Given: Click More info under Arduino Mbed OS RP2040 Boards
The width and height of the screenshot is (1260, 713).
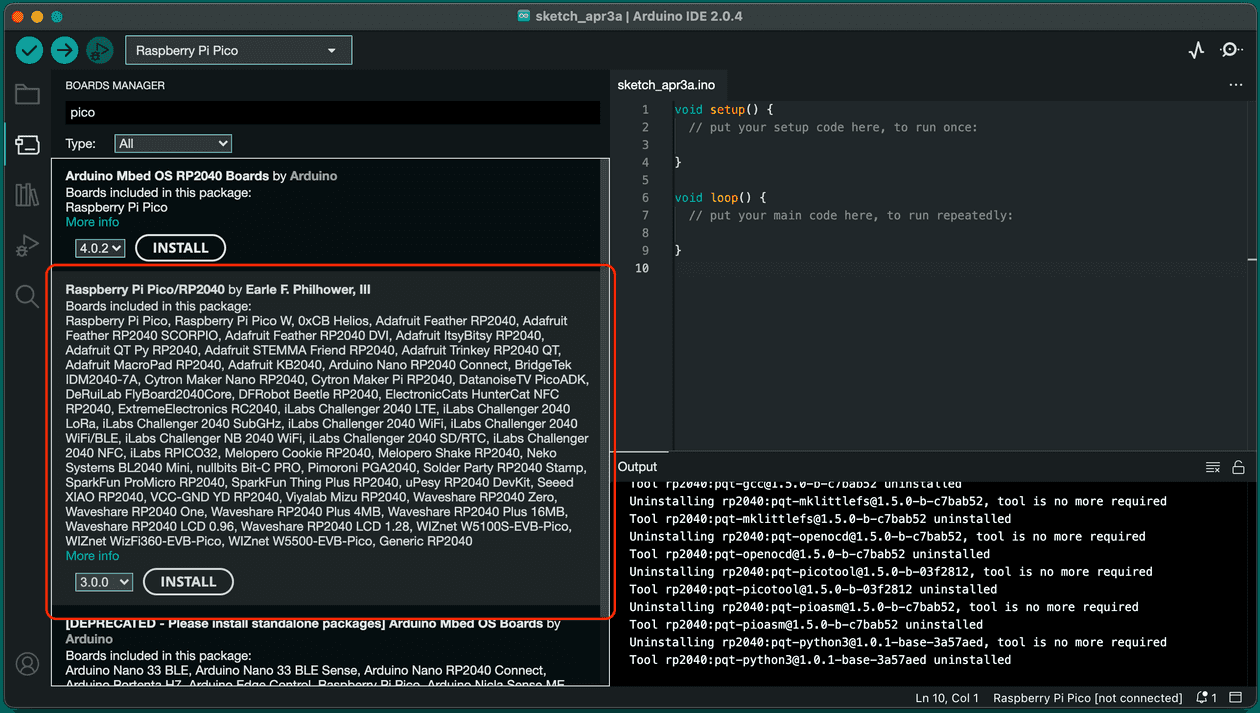Looking at the screenshot, I should point(92,221).
